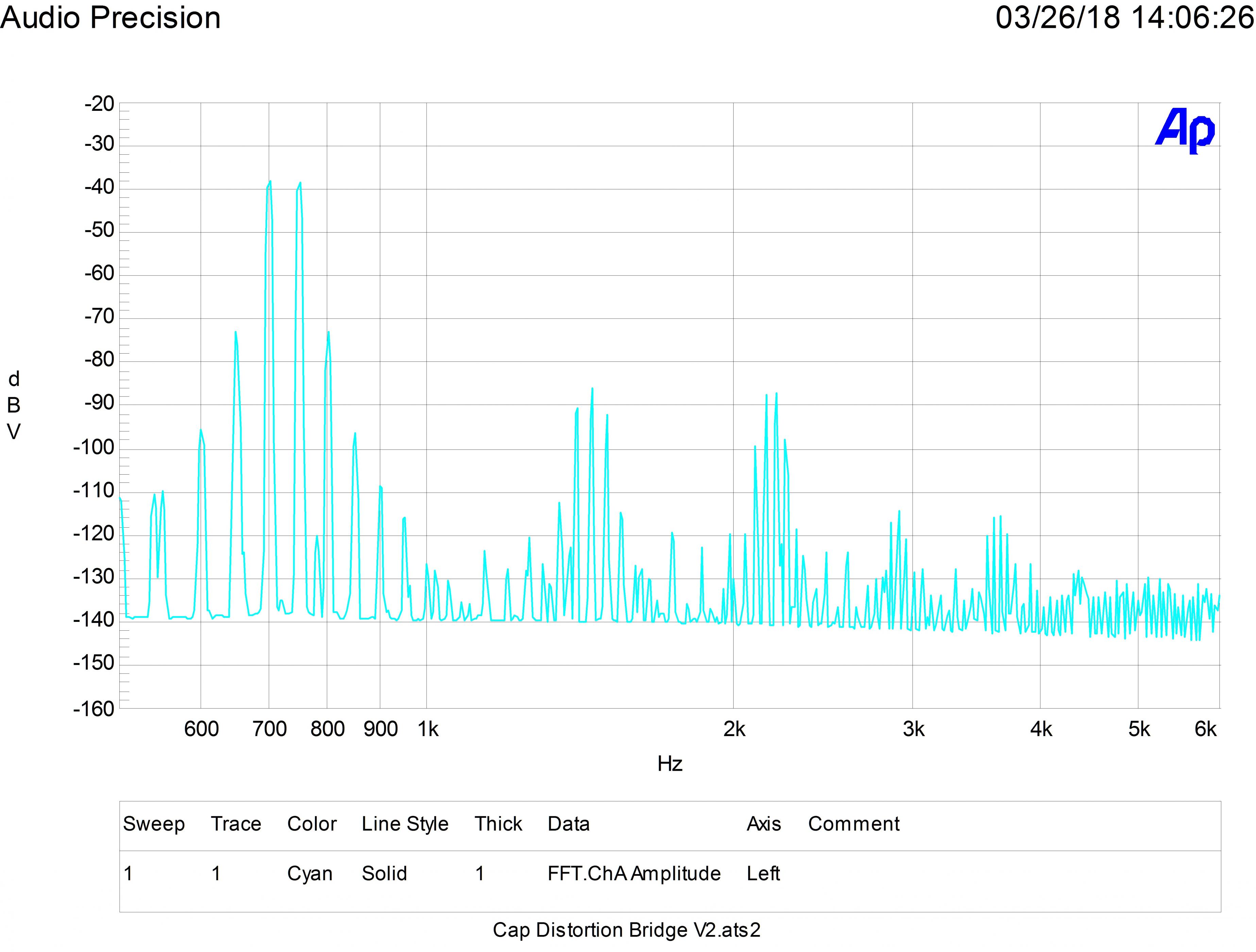The height and width of the screenshot is (952, 1256).
Task: Click the 5k frequency tick label
Action: pos(1139,729)
